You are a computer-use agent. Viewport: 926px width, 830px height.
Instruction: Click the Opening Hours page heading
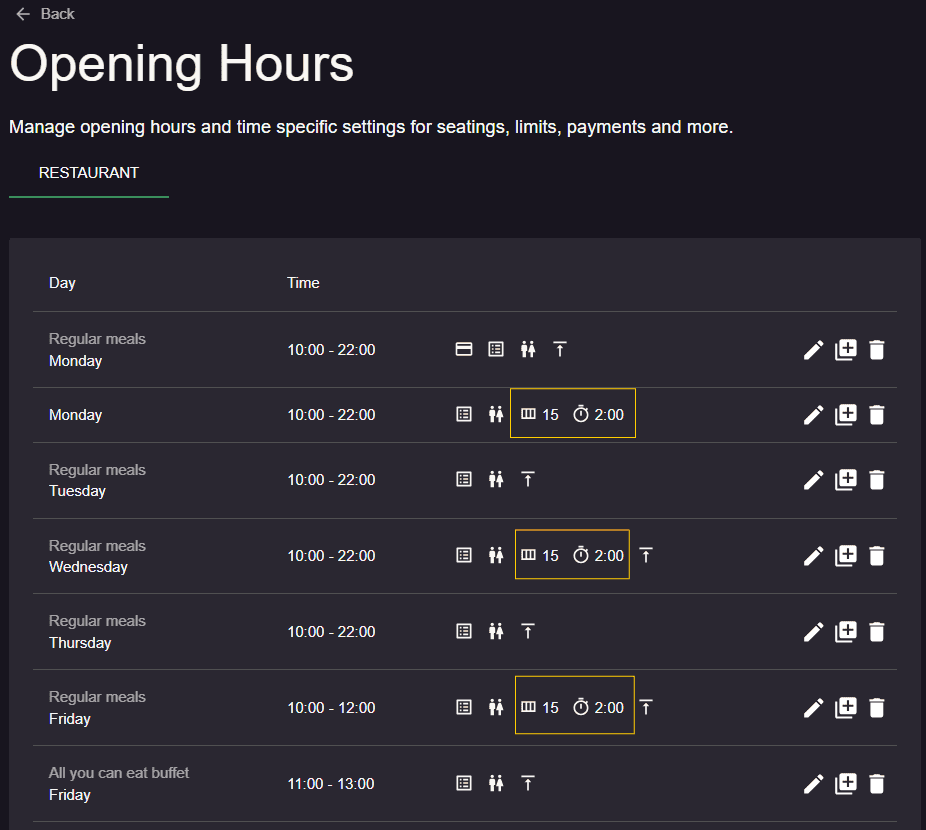(x=182, y=64)
